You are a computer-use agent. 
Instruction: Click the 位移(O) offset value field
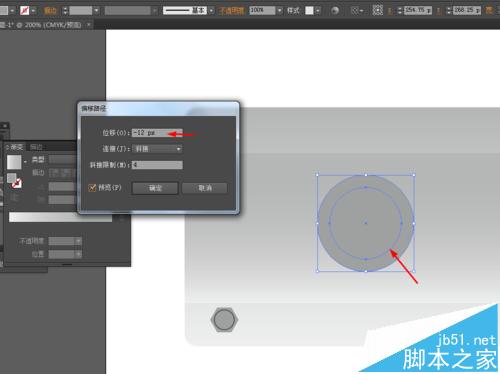point(157,133)
